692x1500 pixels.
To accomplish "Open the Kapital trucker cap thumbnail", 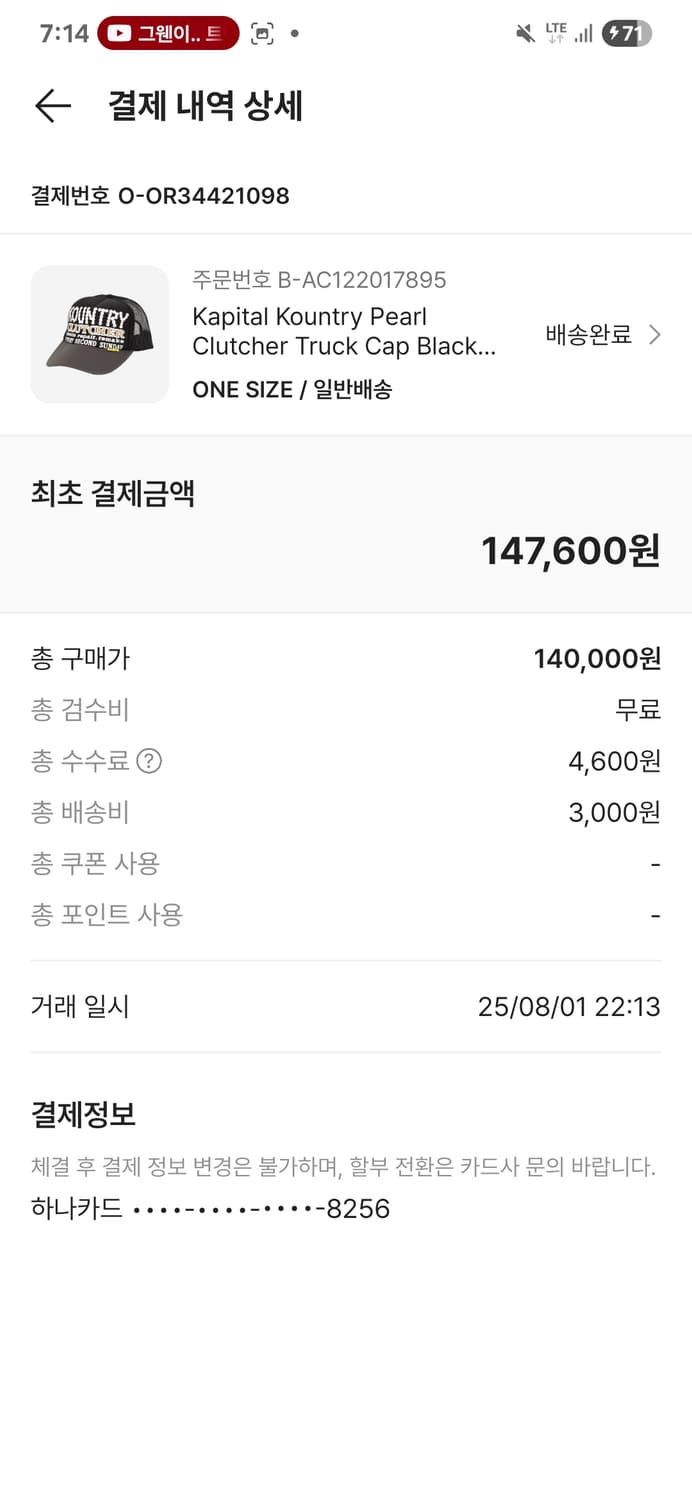I will (100, 335).
